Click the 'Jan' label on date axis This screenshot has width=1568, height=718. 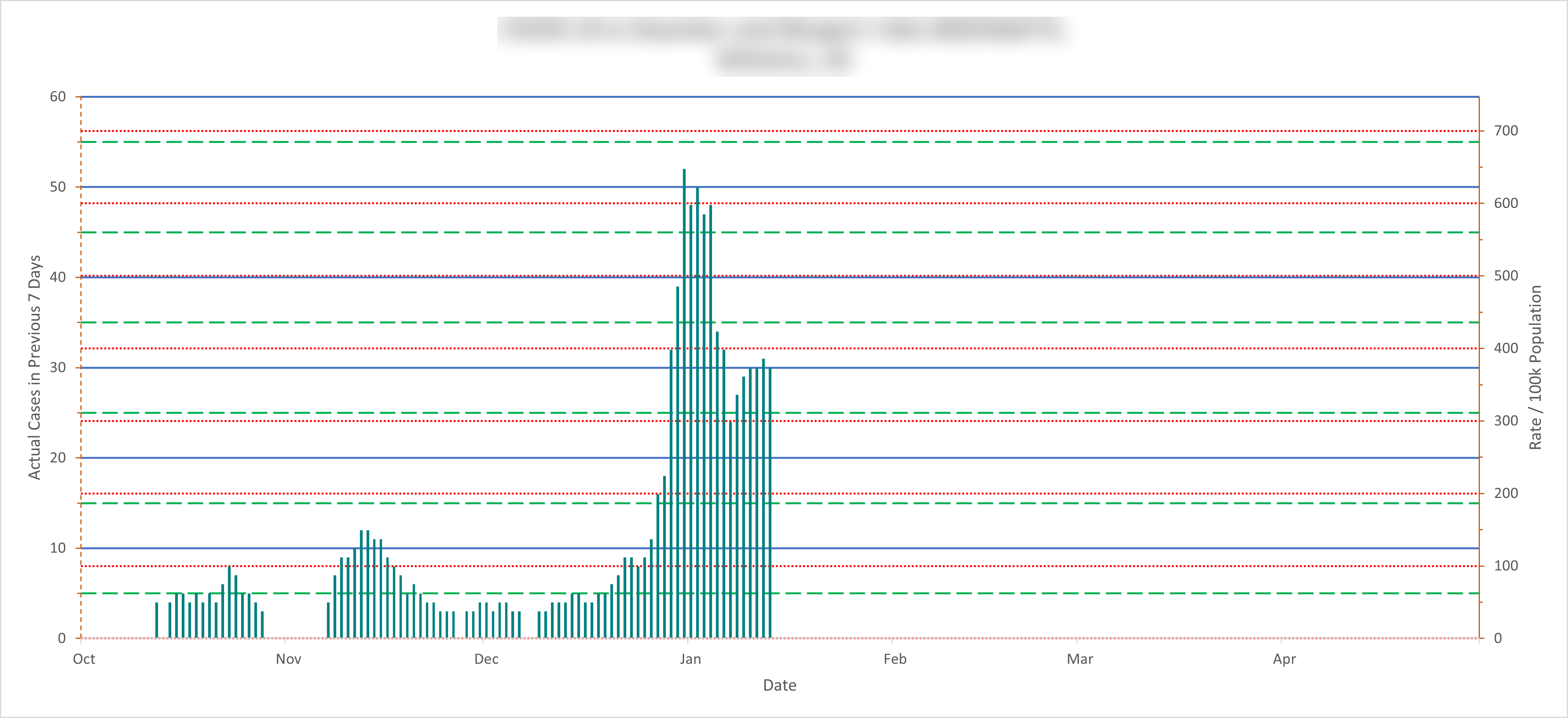pyautogui.click(x=690, y=659)
